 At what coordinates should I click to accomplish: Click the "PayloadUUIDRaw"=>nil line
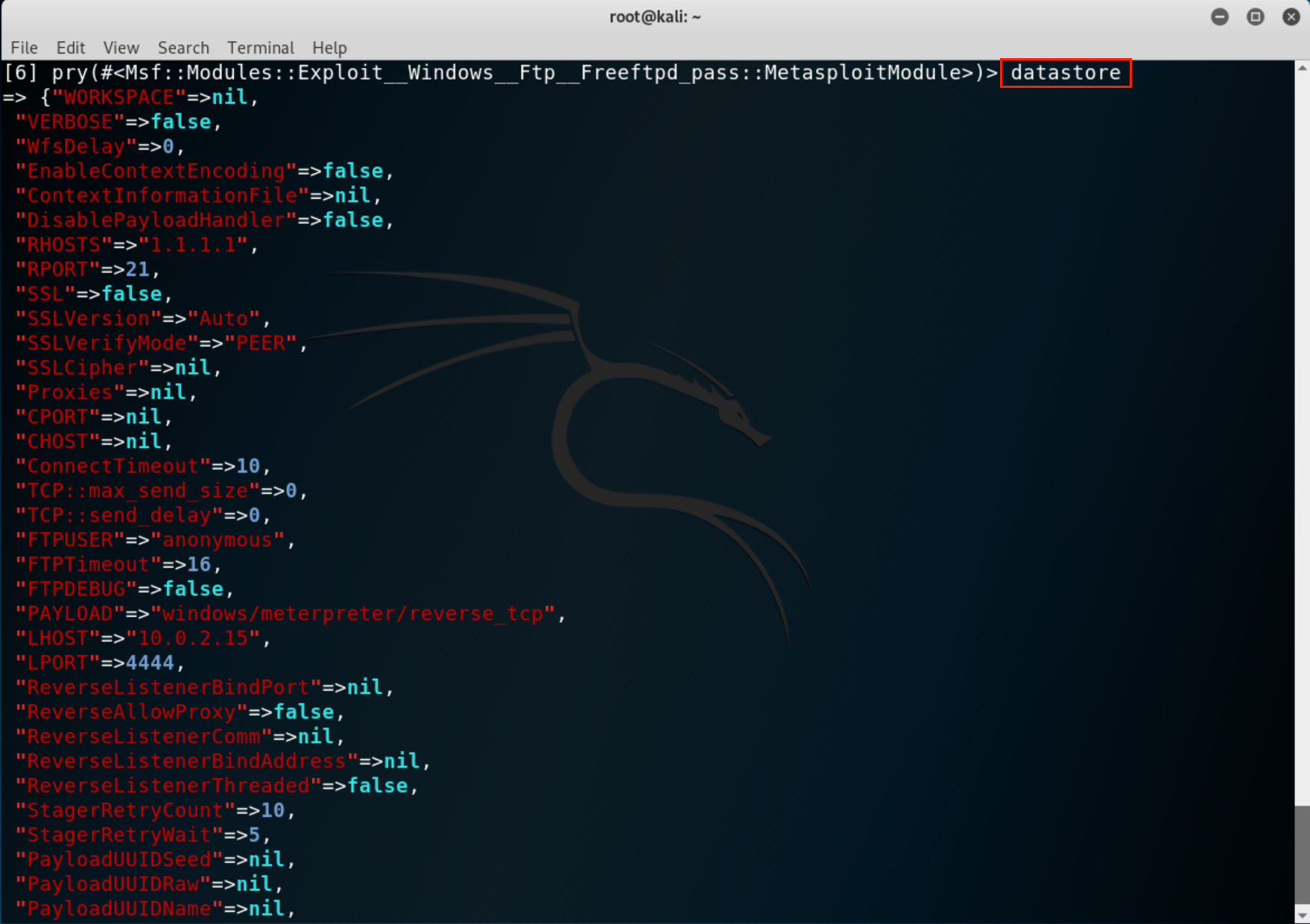tap(149, 884)
